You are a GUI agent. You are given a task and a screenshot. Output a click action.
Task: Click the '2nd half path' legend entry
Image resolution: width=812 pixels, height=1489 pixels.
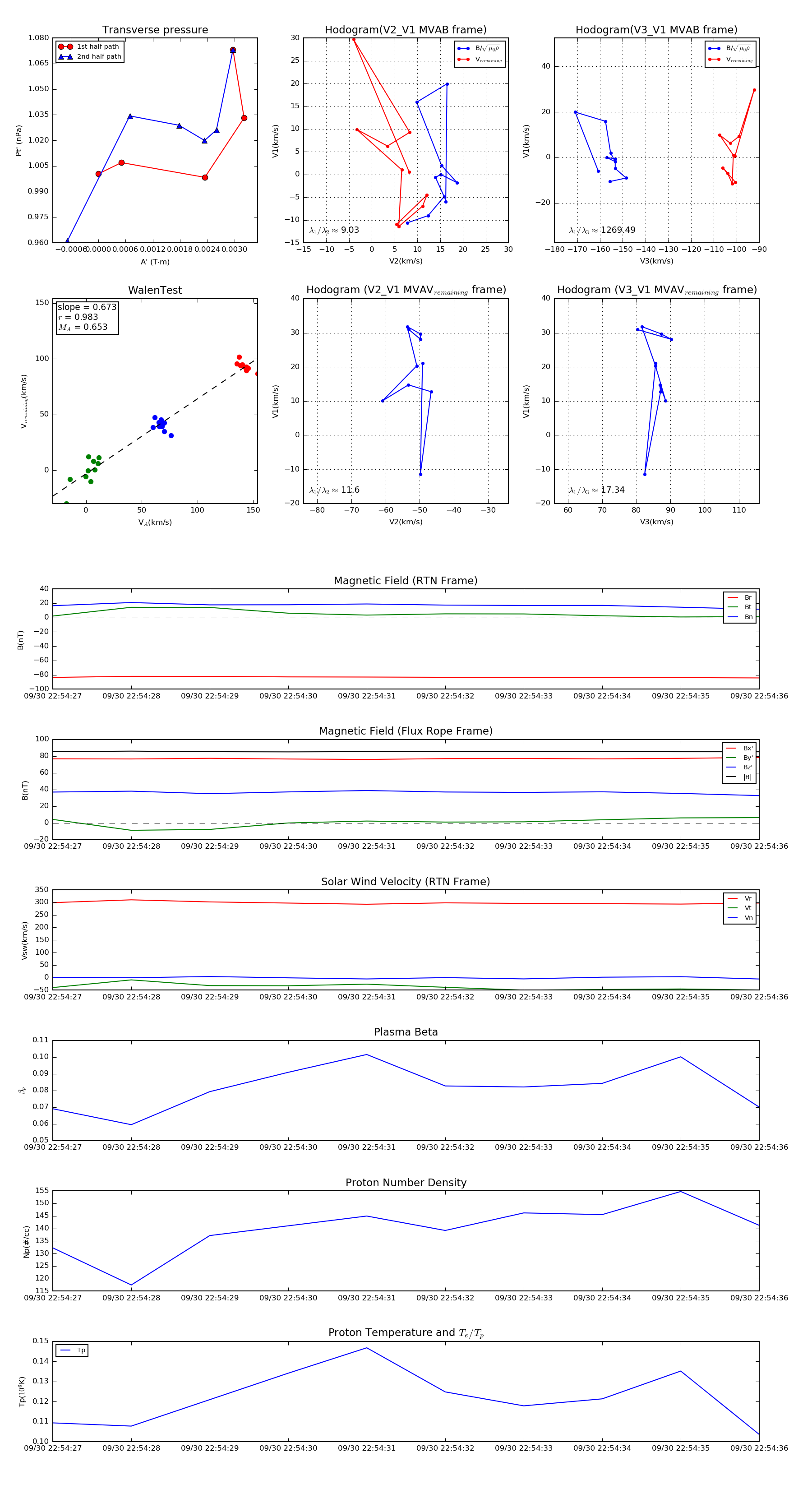pyautogui.click(x=90, y=57)
